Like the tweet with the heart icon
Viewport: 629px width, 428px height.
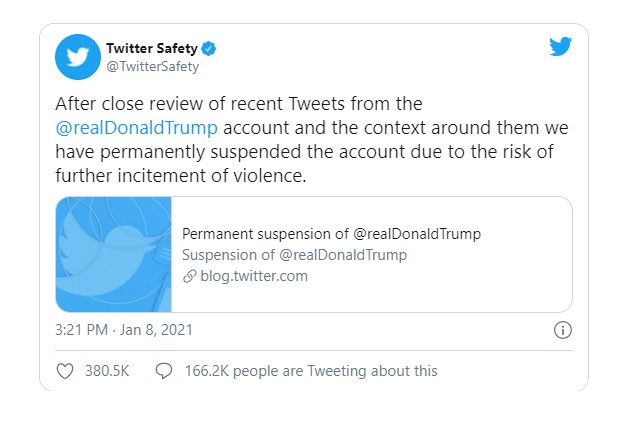tap(65, 371)
